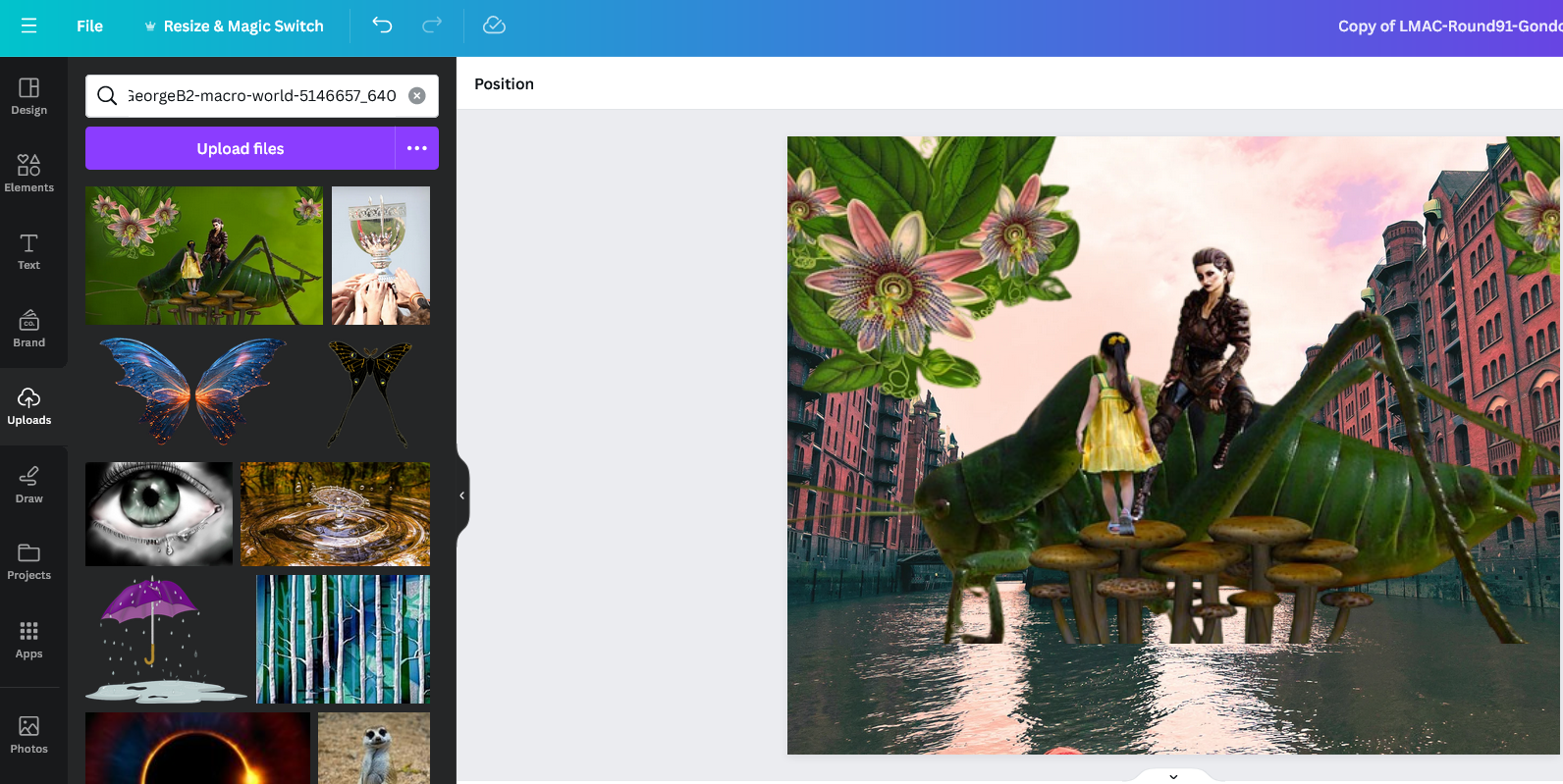Screen dimensions: 1563x784
Task: Open the Photos panel
Action: click(x=29, y=735)
